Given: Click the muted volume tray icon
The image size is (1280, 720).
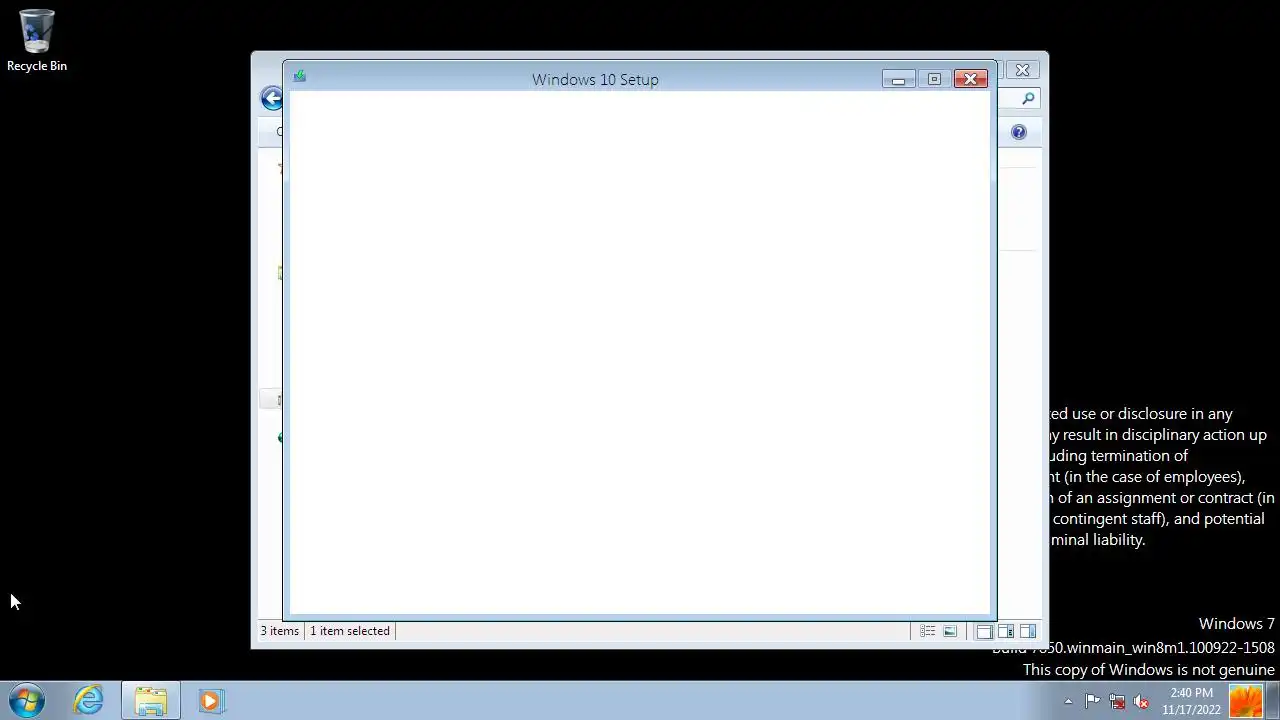Looking at the screenshot, I should tap(1141, 701).
